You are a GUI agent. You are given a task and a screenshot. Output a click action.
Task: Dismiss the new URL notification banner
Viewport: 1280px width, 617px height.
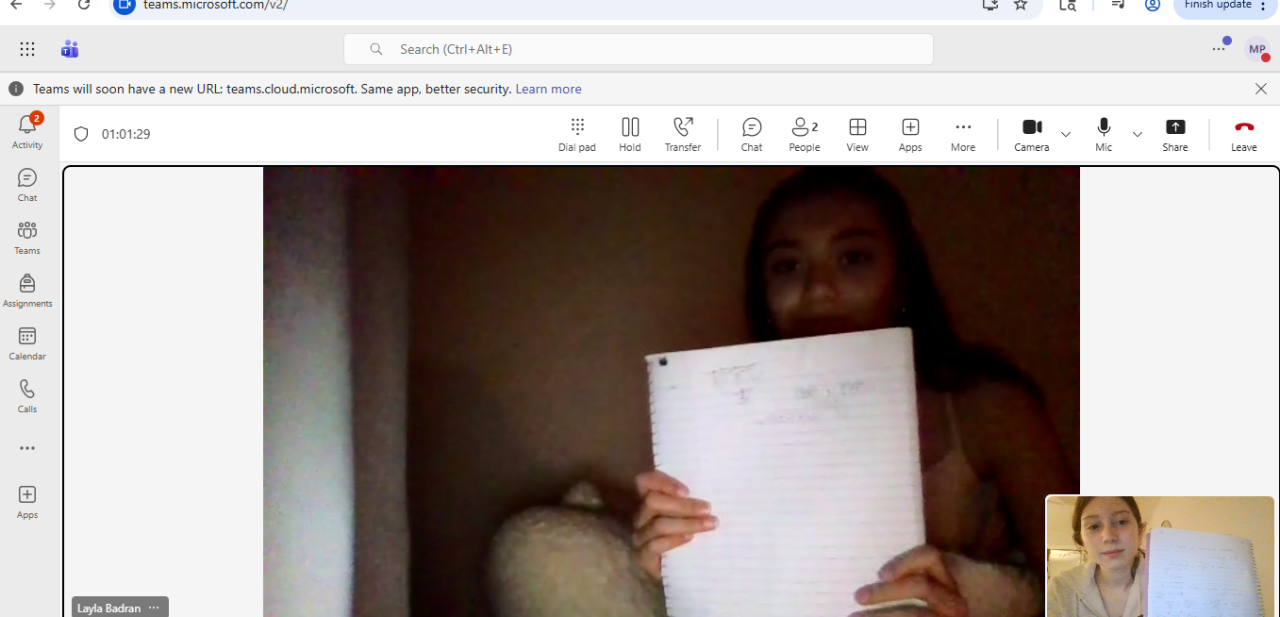(1261, 89)
